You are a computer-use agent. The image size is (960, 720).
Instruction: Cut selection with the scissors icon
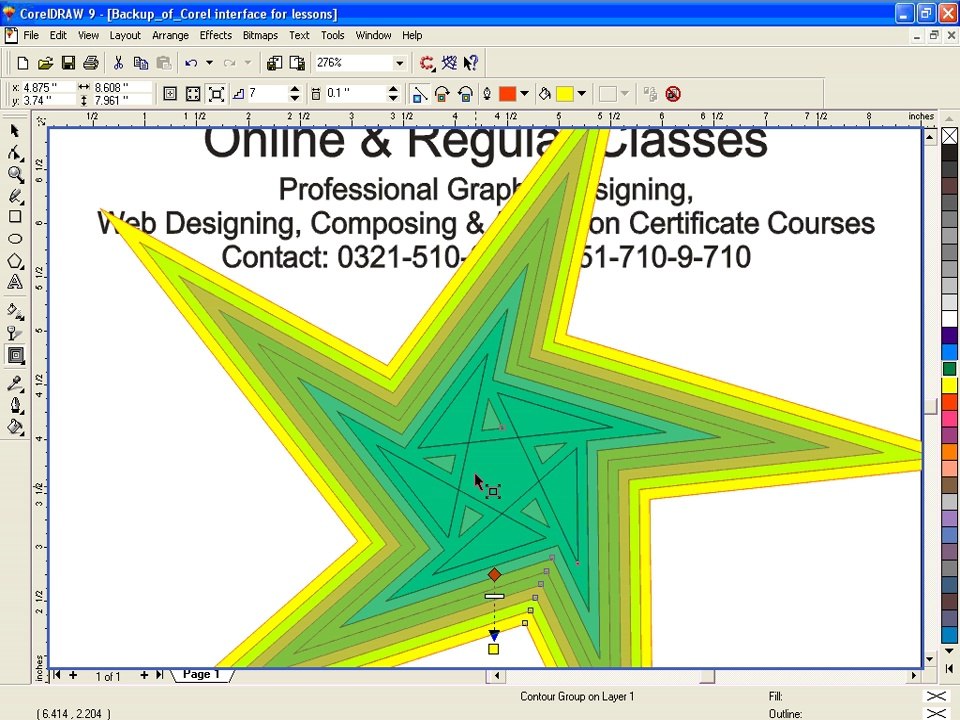click(x=118, y=62)
